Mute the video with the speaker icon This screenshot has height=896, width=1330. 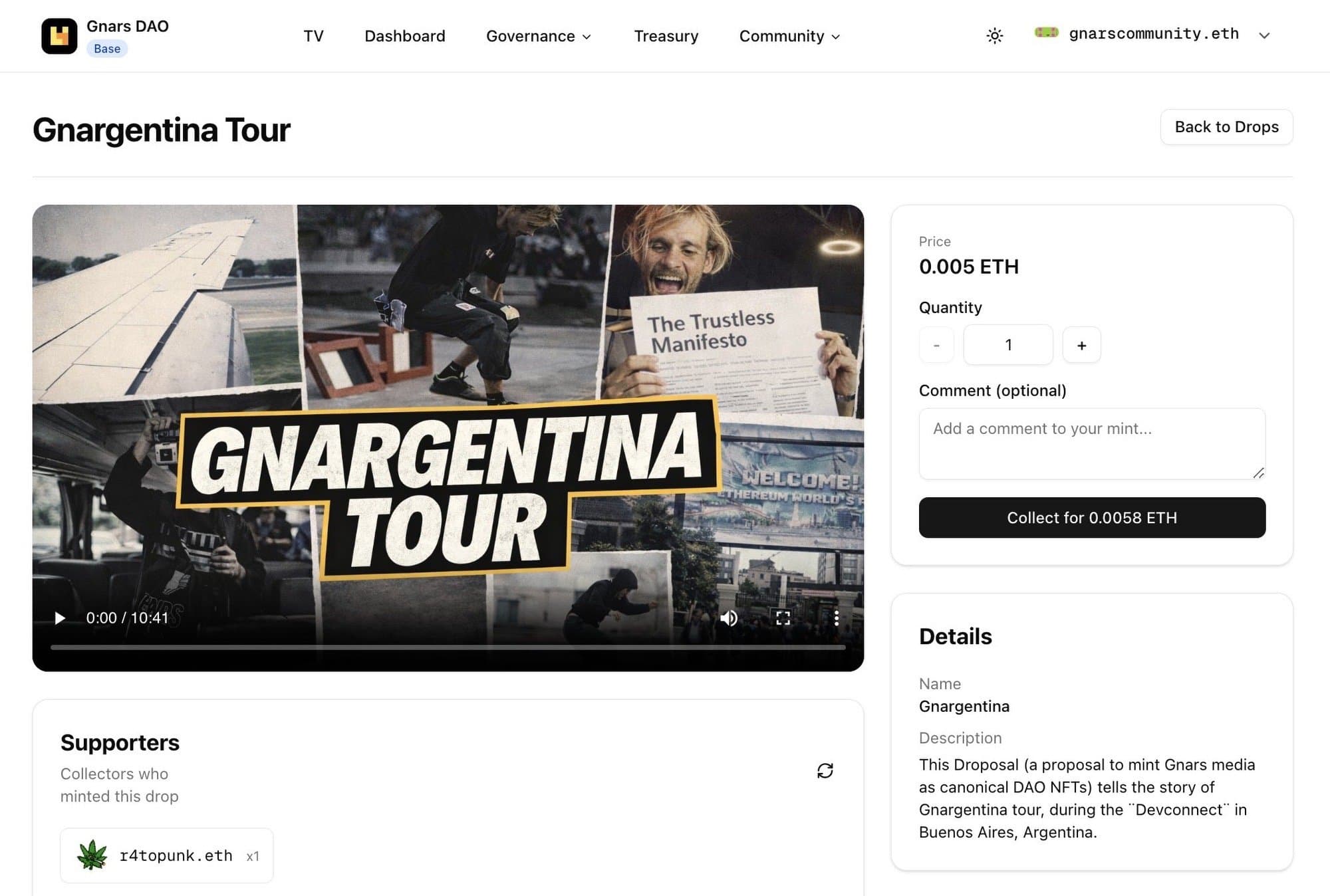coord(729,618)
